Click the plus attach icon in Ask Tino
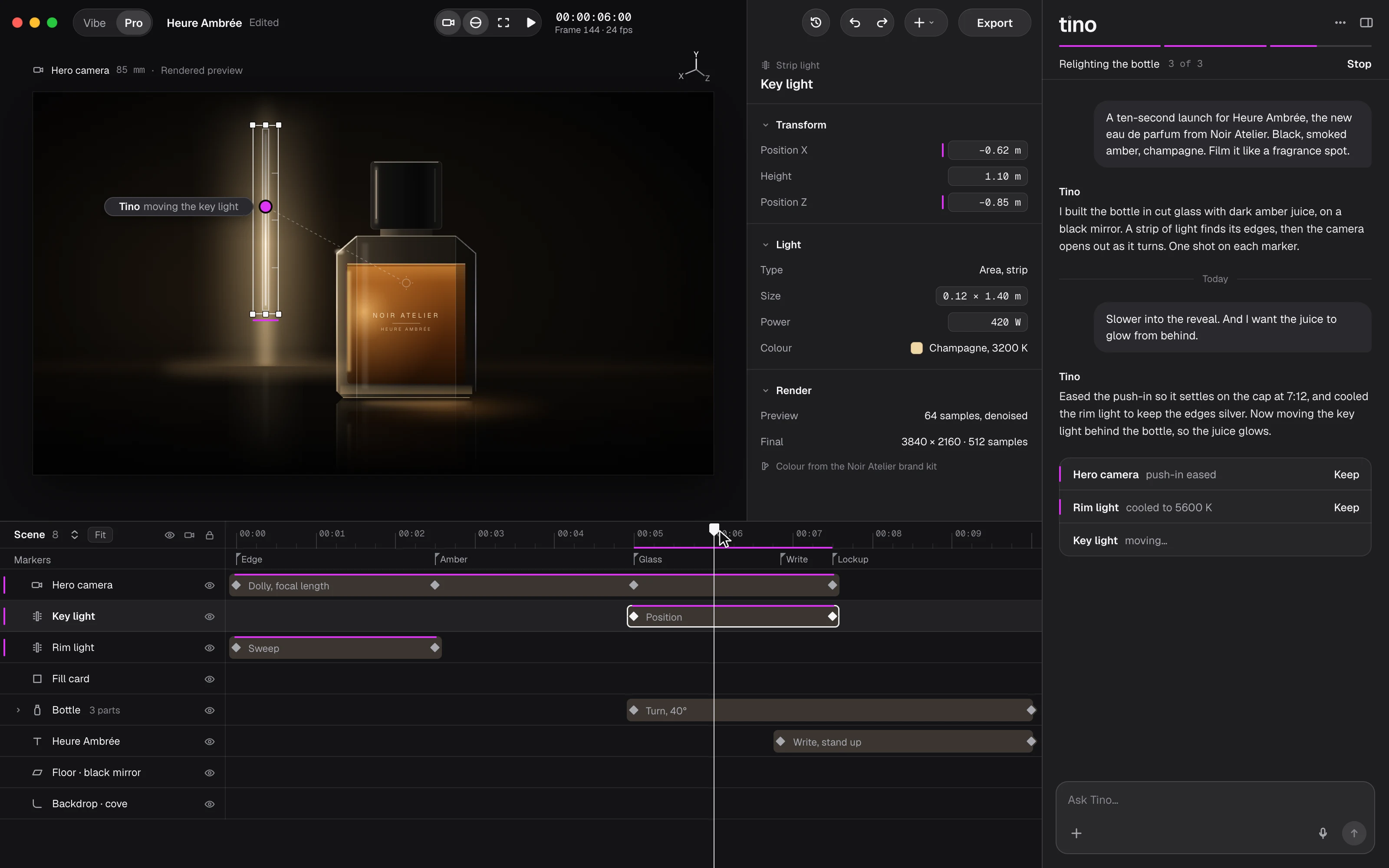The width and height of the screenshot is (1389, 868). point(1077,833)
